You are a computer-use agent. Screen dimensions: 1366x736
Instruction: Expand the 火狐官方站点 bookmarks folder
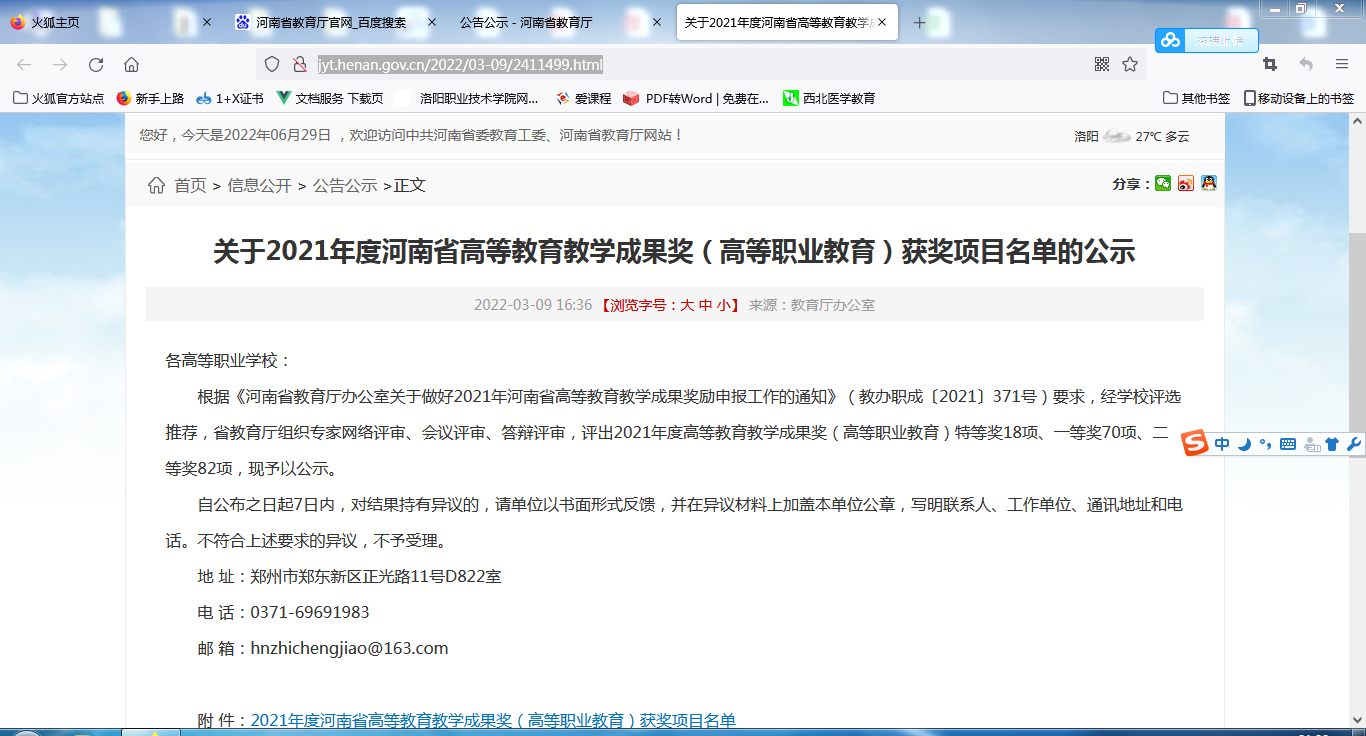(59, 98)
